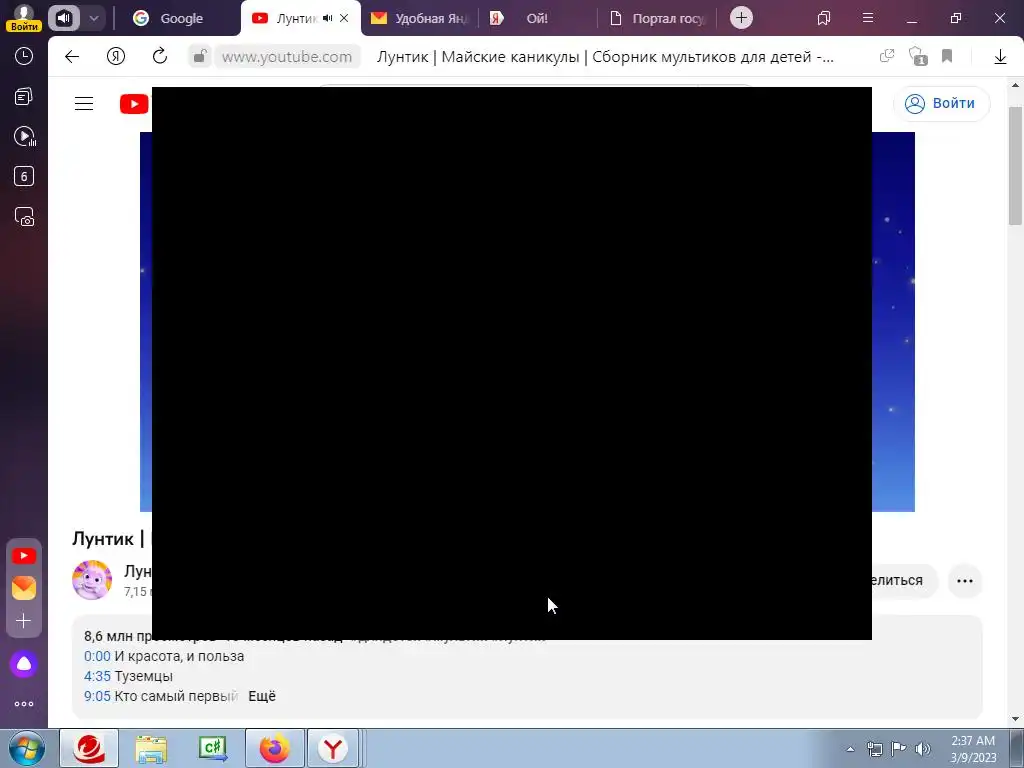Click the network tray icon

click(x=874, y=748)
